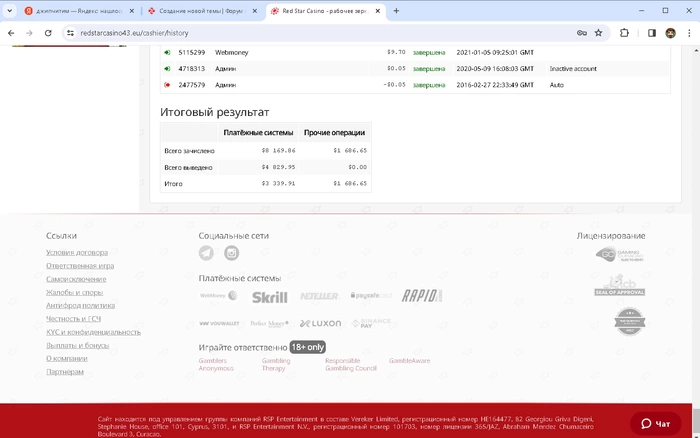700x438 pixels.
Task: Open the Gambling Therapy link
Action: coord(276,364)
